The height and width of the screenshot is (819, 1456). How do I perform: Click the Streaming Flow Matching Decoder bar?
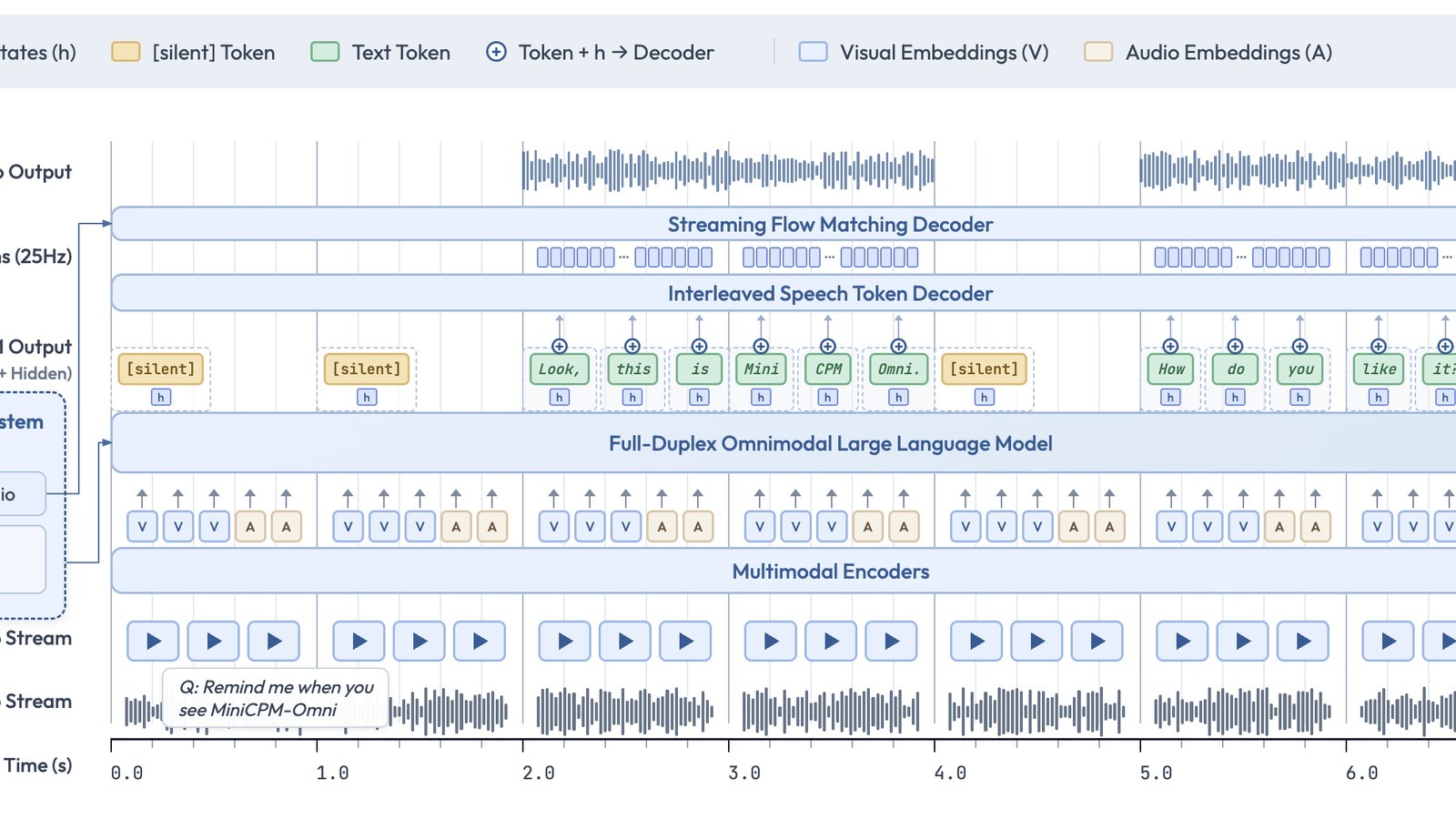(x=784, y=224)
